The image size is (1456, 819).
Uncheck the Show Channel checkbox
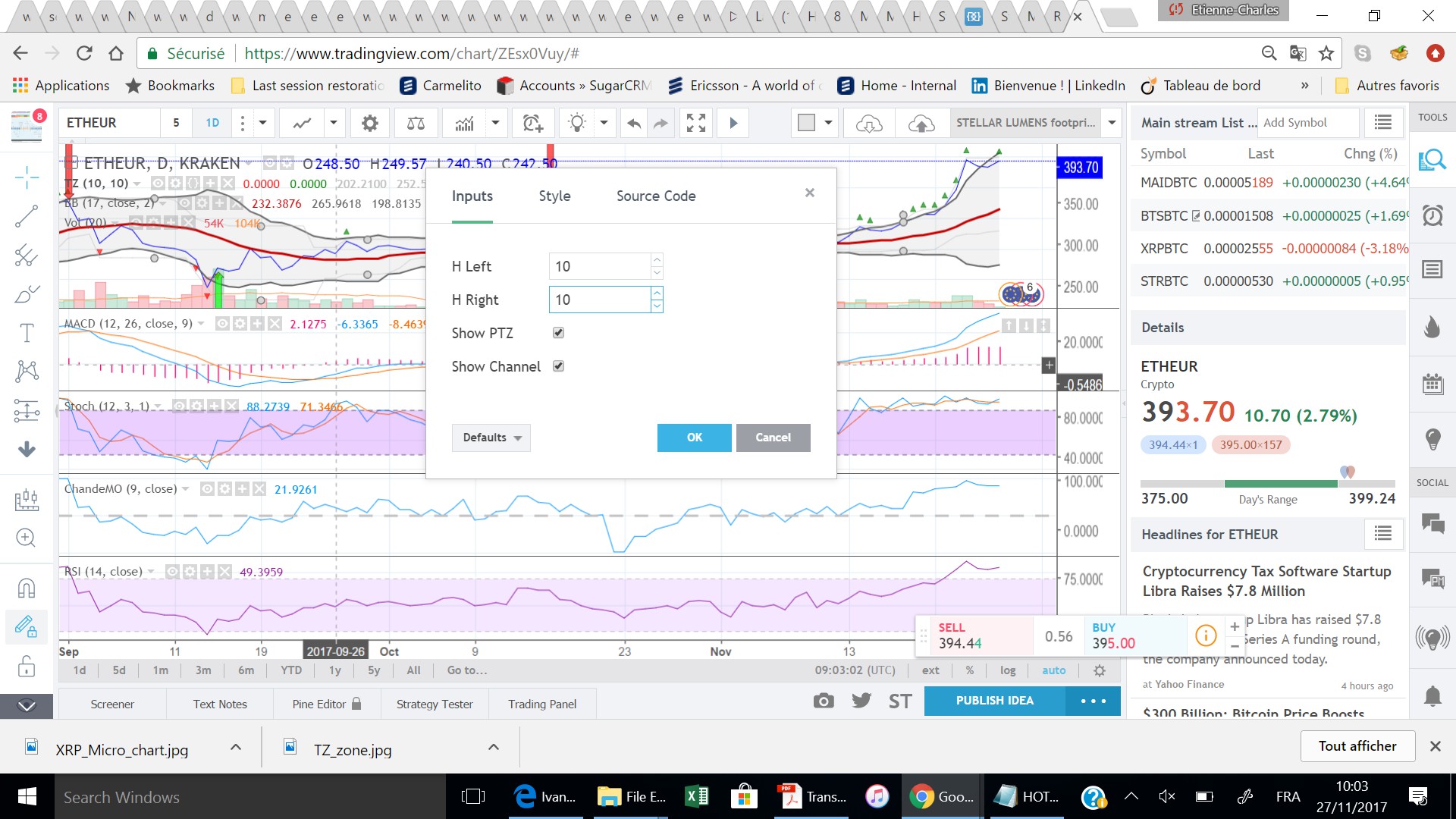[x=558, y=366]
